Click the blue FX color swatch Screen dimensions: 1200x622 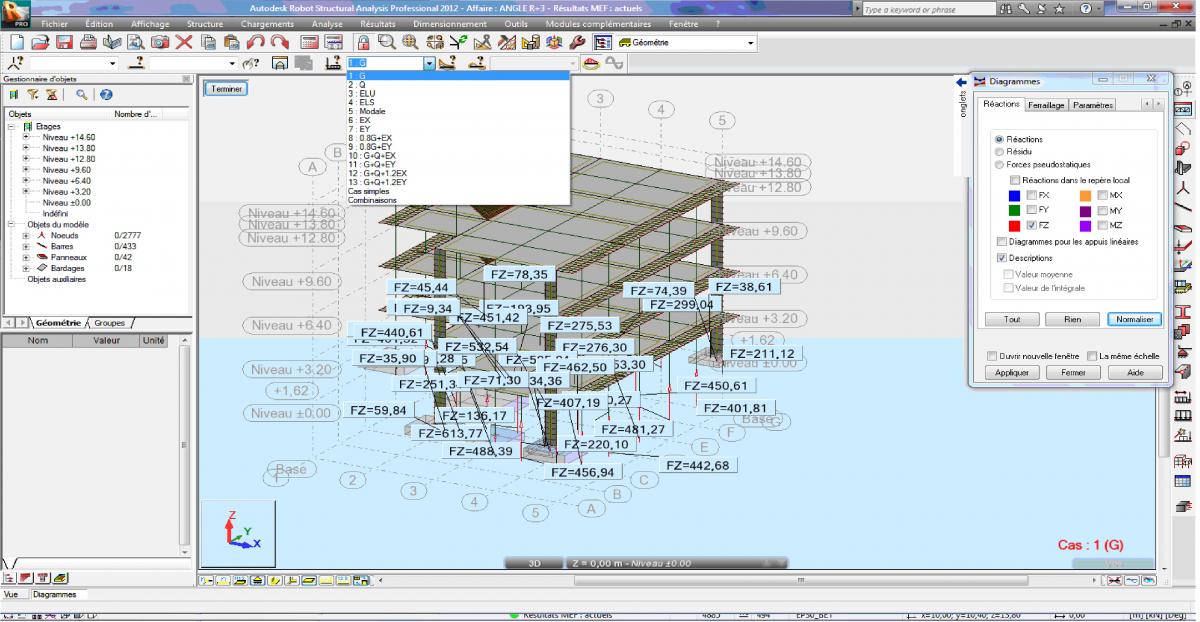point(1014,195)
